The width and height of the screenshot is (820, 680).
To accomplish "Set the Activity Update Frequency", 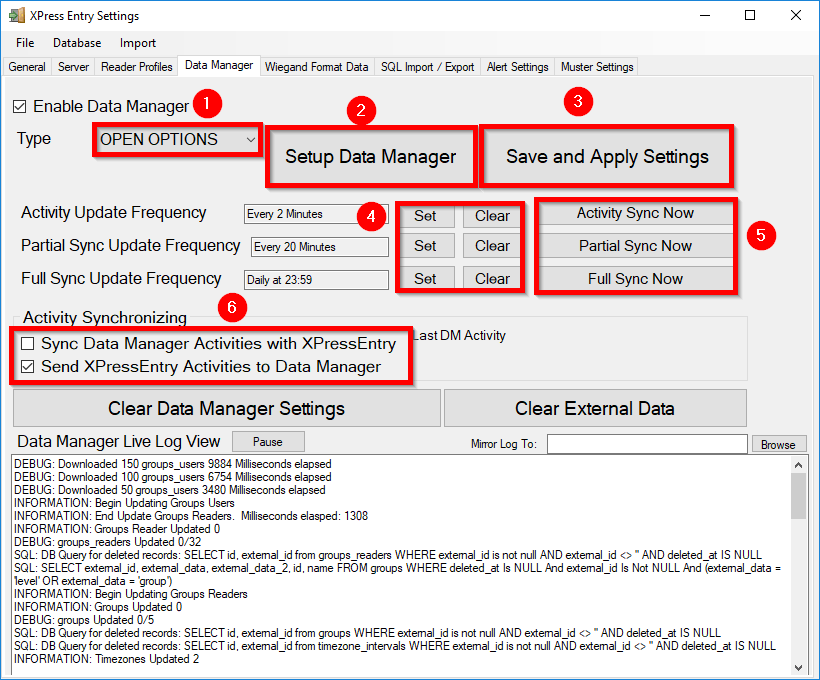I will [x=425, y=216].
